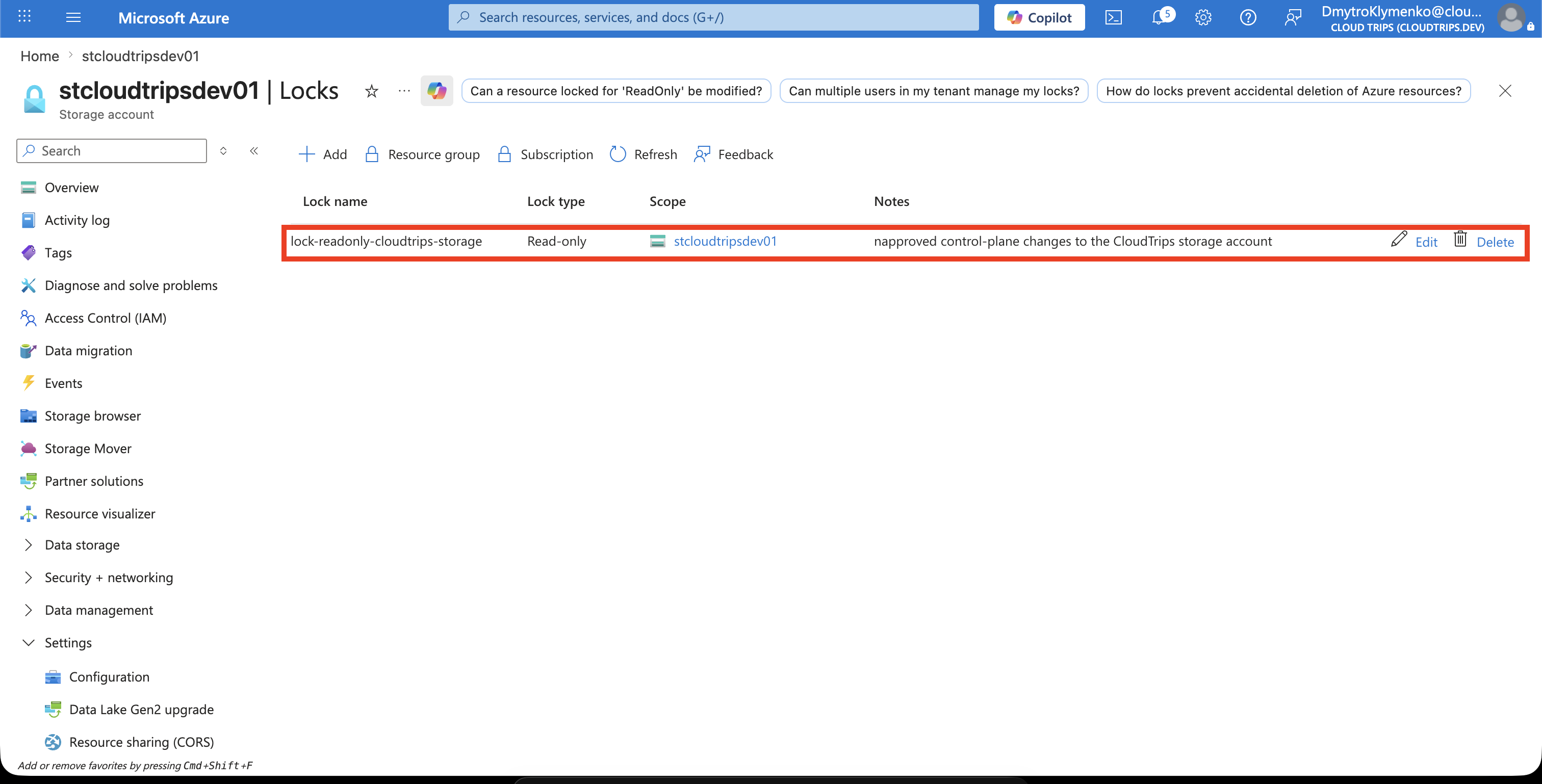Open the more options ellipsis
This screenshot has width=1542, height=784.
(405, 91)
